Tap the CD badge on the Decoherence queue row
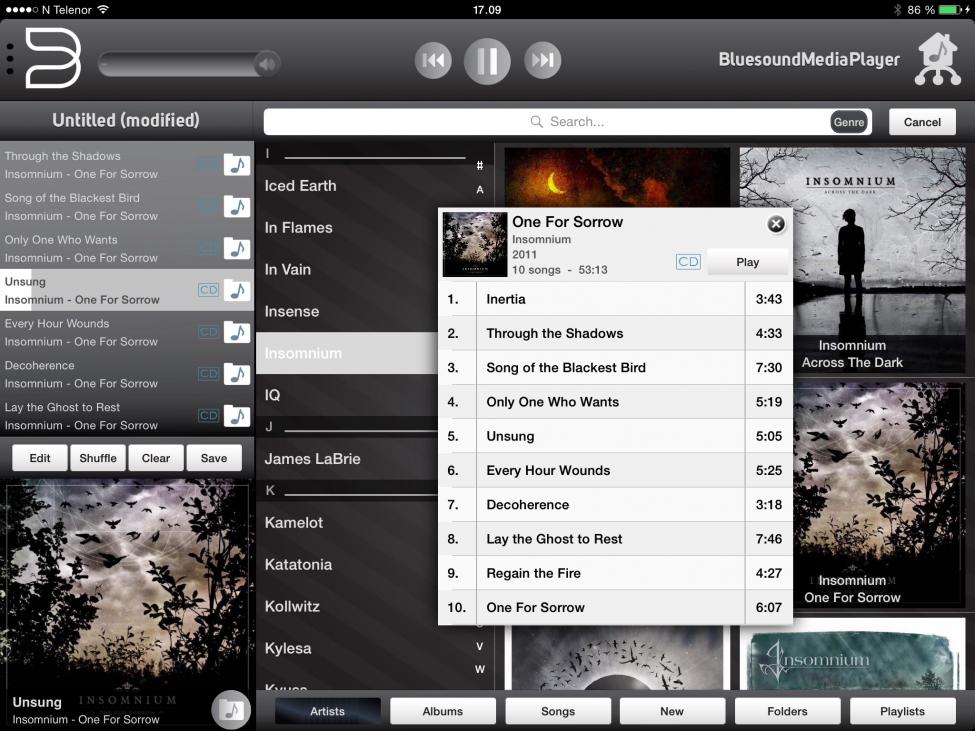 [x=208, y=374]
